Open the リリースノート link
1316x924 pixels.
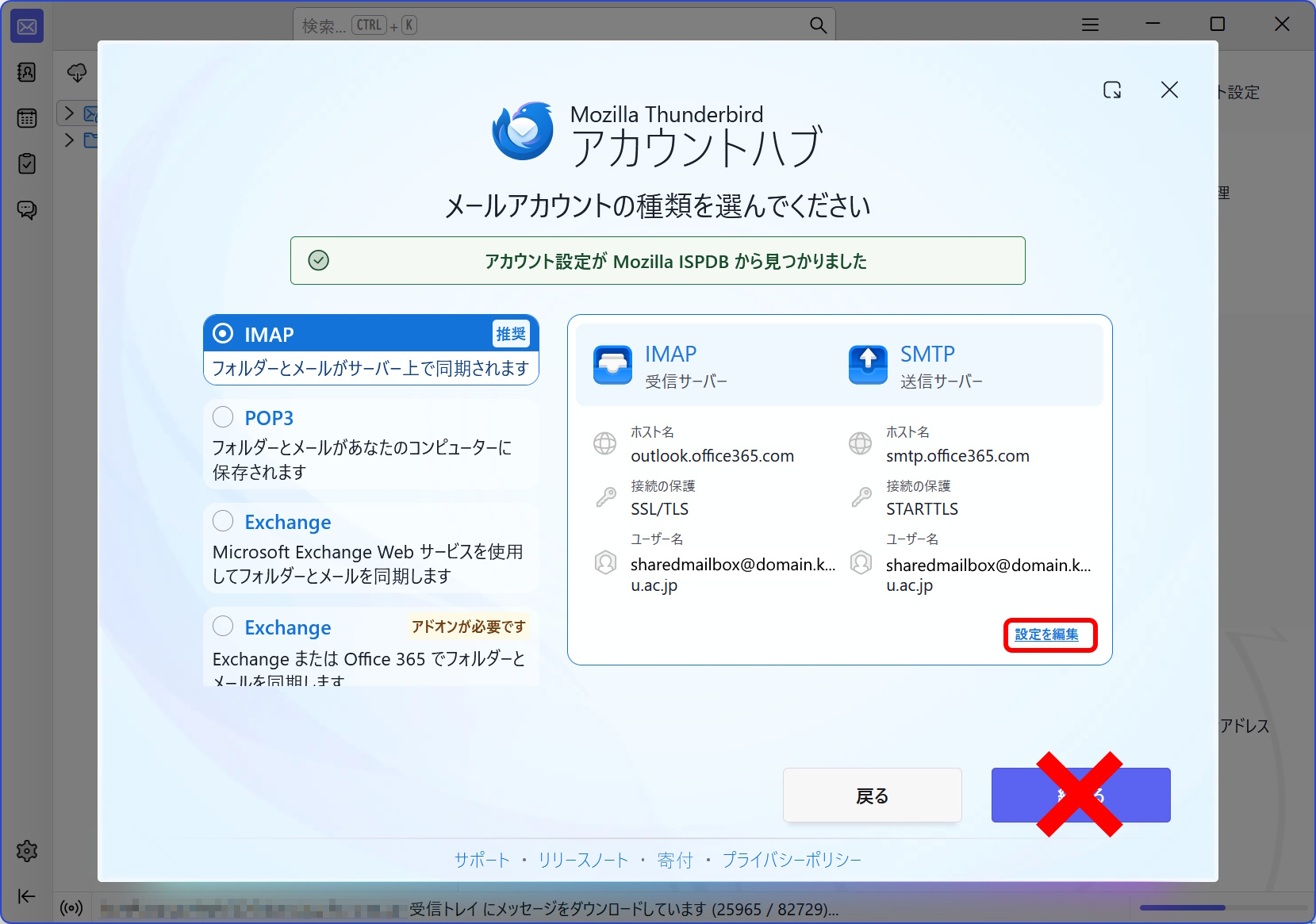click(x=583, y=860)
